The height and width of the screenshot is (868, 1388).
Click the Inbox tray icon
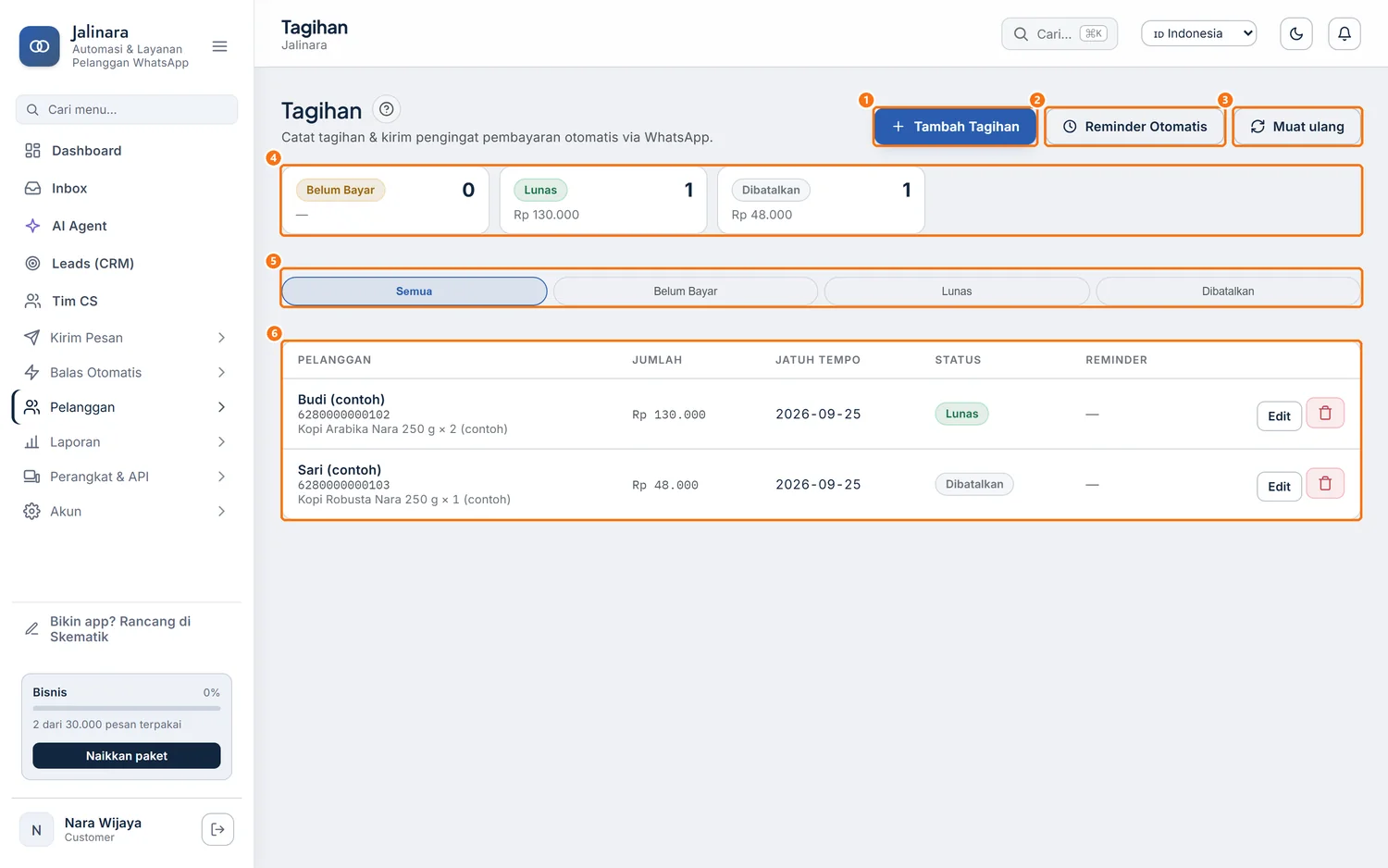click(x=32, y=188)
